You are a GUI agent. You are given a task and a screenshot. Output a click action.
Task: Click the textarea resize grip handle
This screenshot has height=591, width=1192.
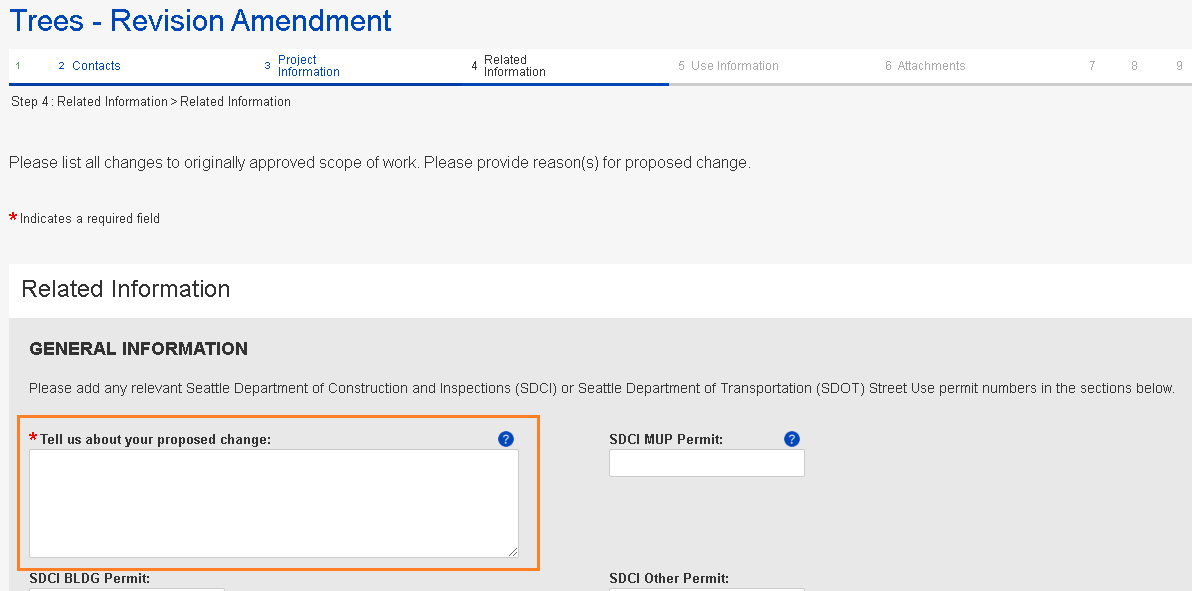click(x=513, y=551)
